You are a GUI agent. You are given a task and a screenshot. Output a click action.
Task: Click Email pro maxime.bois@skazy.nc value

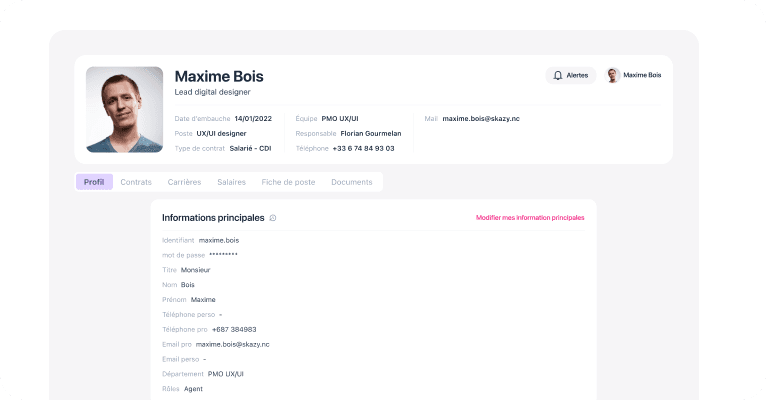click(x=233, y=344)
